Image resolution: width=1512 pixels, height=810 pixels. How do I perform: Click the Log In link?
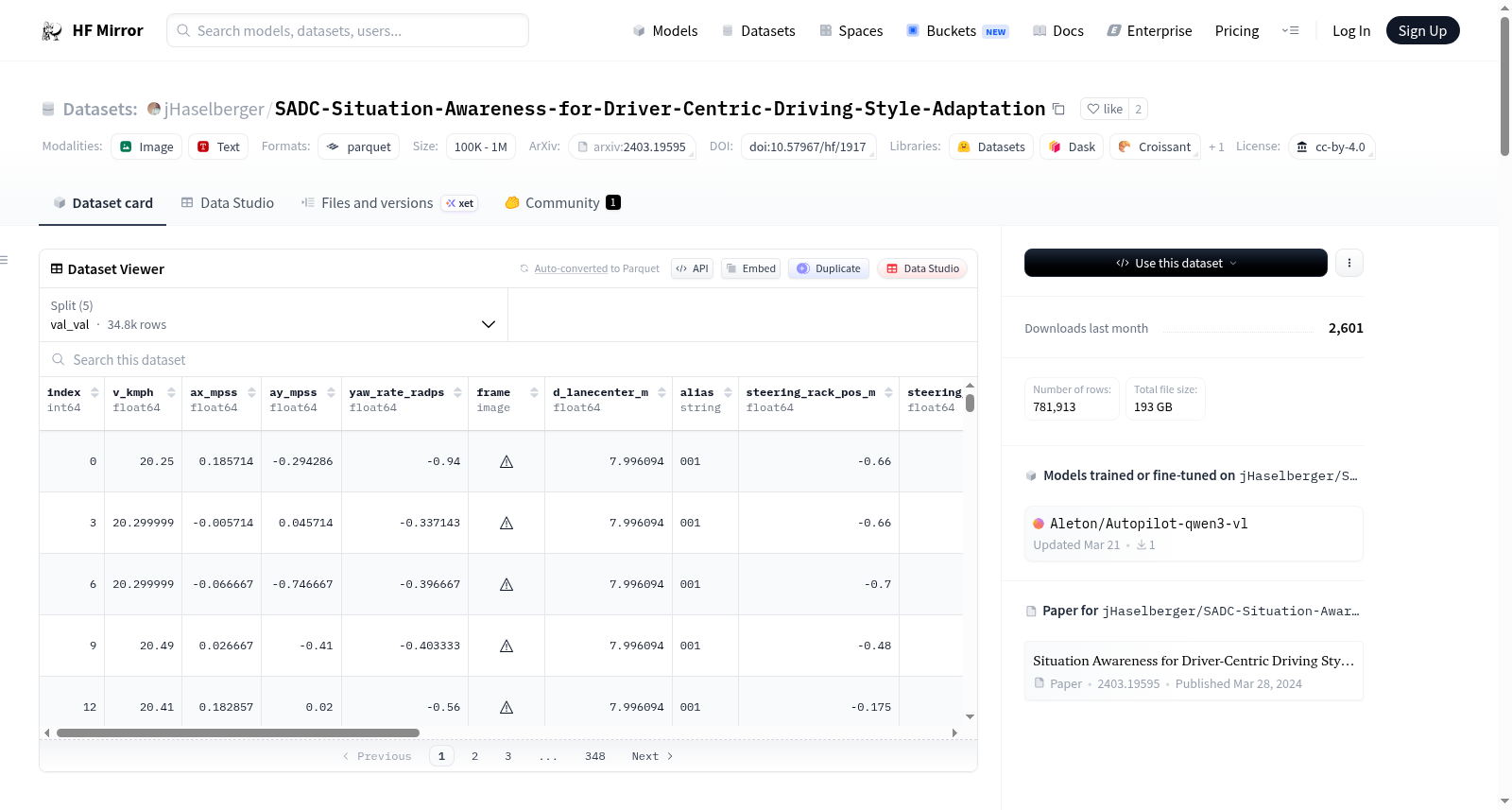(1351, 30)
